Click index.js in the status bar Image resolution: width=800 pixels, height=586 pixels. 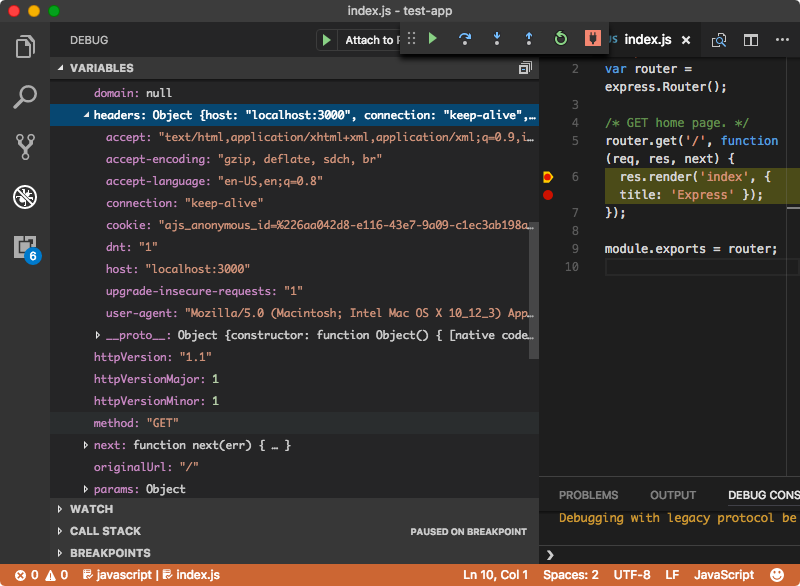tap(191, 575)
